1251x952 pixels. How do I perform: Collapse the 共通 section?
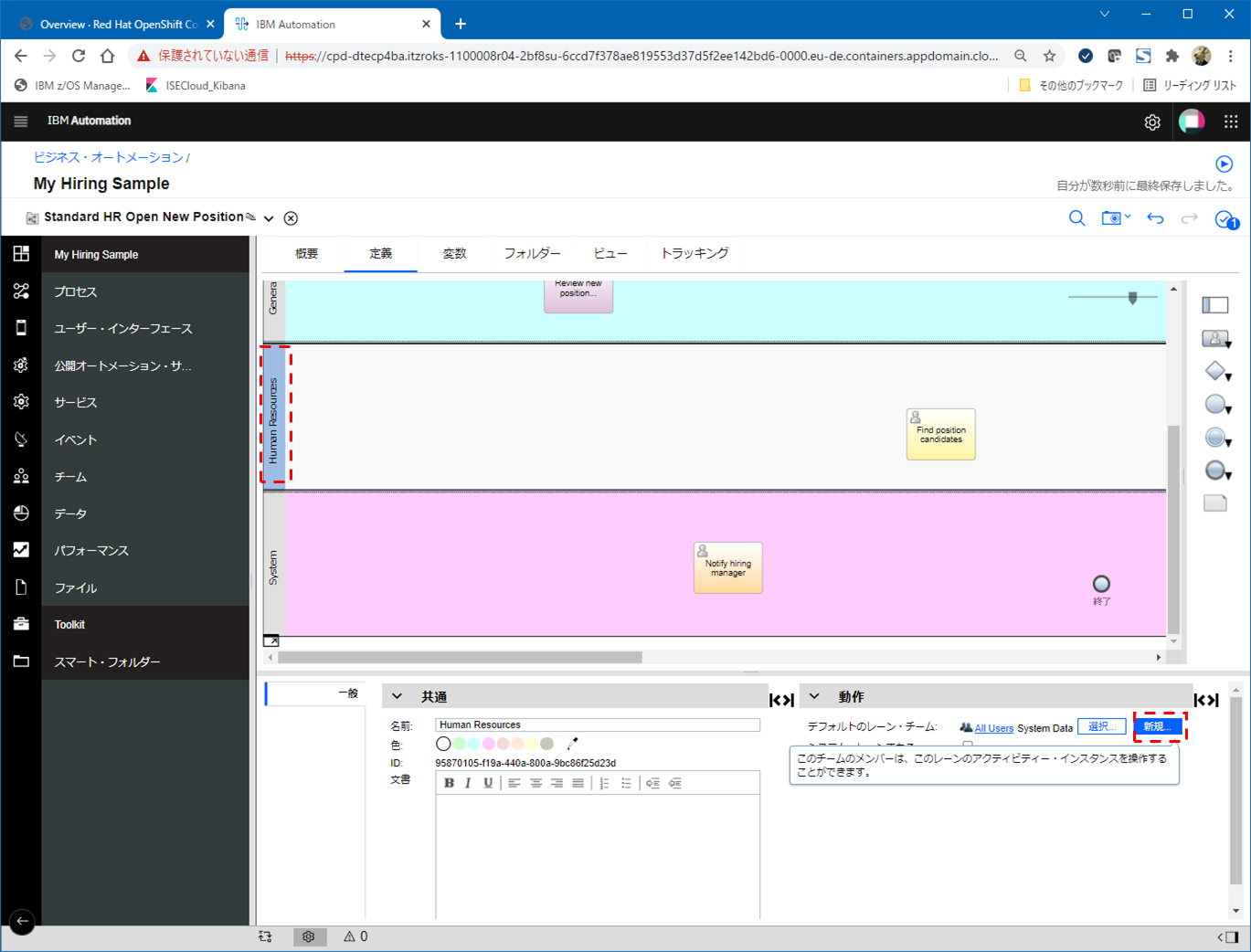coord(397,696)
